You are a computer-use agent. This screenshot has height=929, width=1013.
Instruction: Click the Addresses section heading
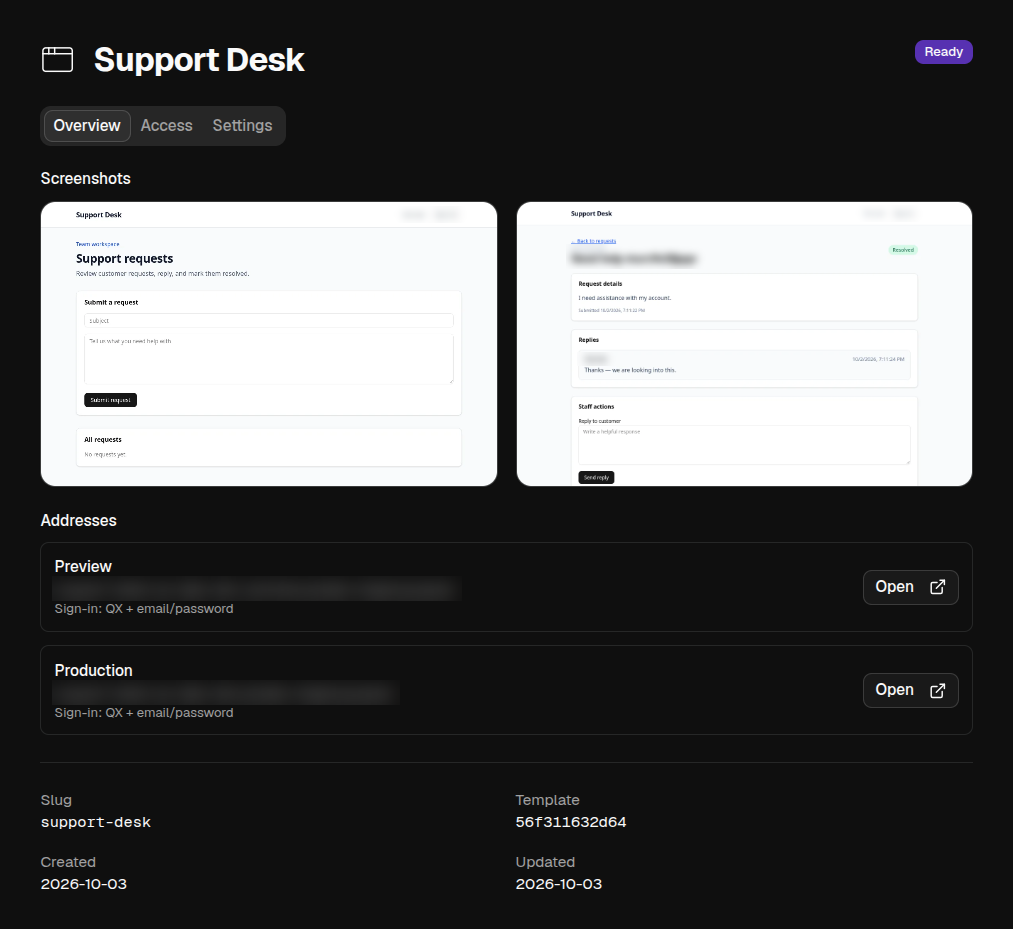click(x=78, y=520)
